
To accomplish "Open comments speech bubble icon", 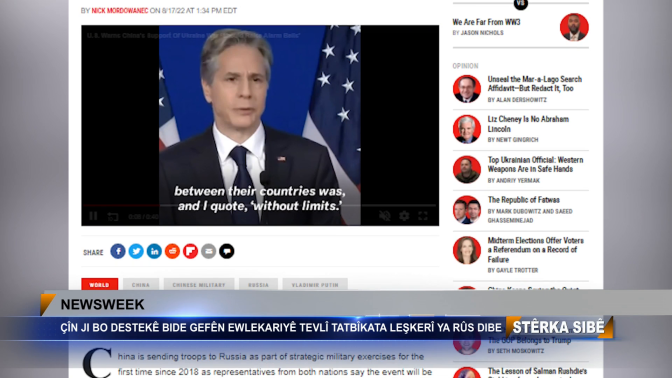I will pos(227,251).
